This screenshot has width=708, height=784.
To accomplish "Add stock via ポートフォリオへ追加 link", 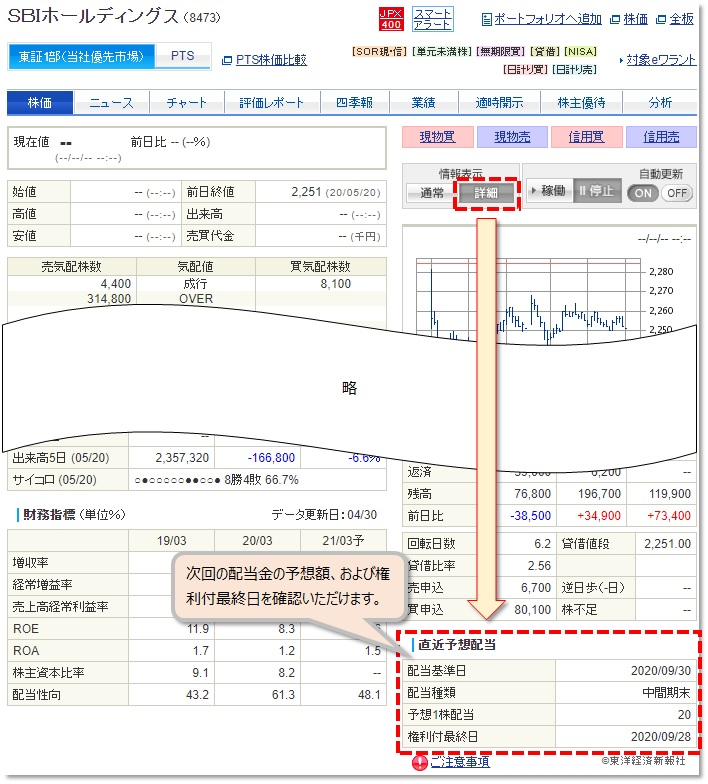I will click(x=548, y=19).
